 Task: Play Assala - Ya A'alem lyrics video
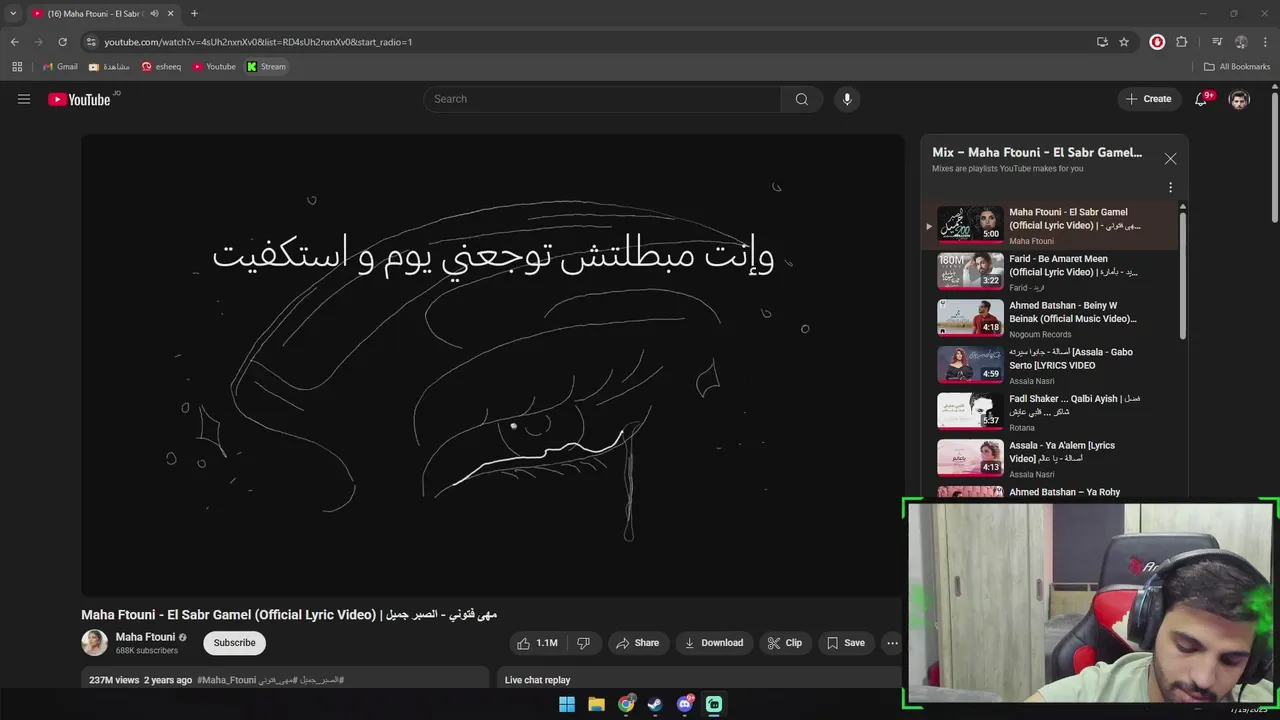[1050, 459]
